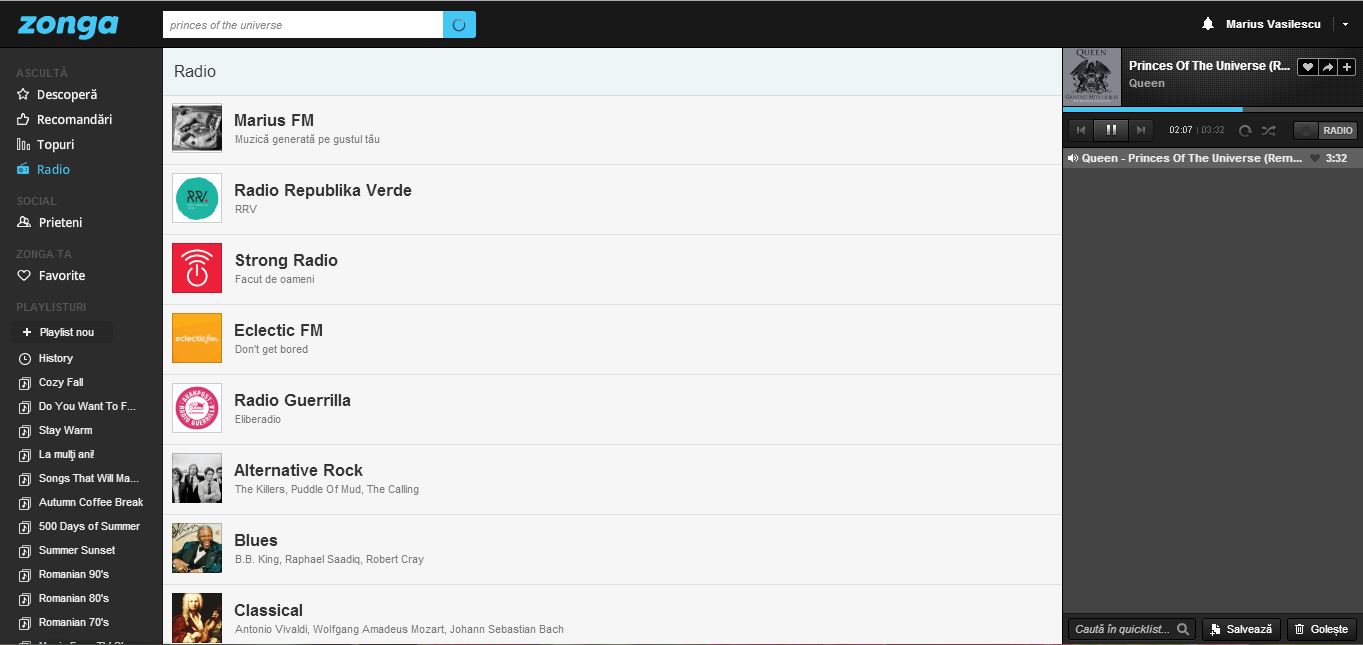Select the Romanian 90's playlist
The image size is (1363, 645).
tap(64, 574)
